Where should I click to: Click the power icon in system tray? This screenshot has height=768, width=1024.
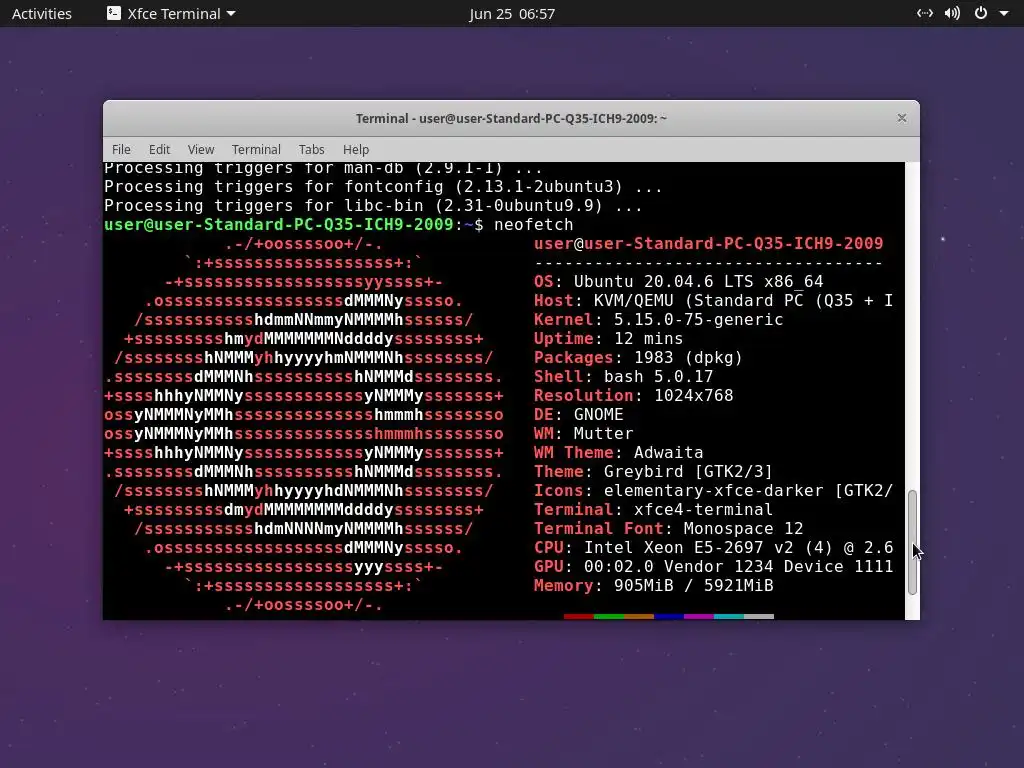click(981, 13)
